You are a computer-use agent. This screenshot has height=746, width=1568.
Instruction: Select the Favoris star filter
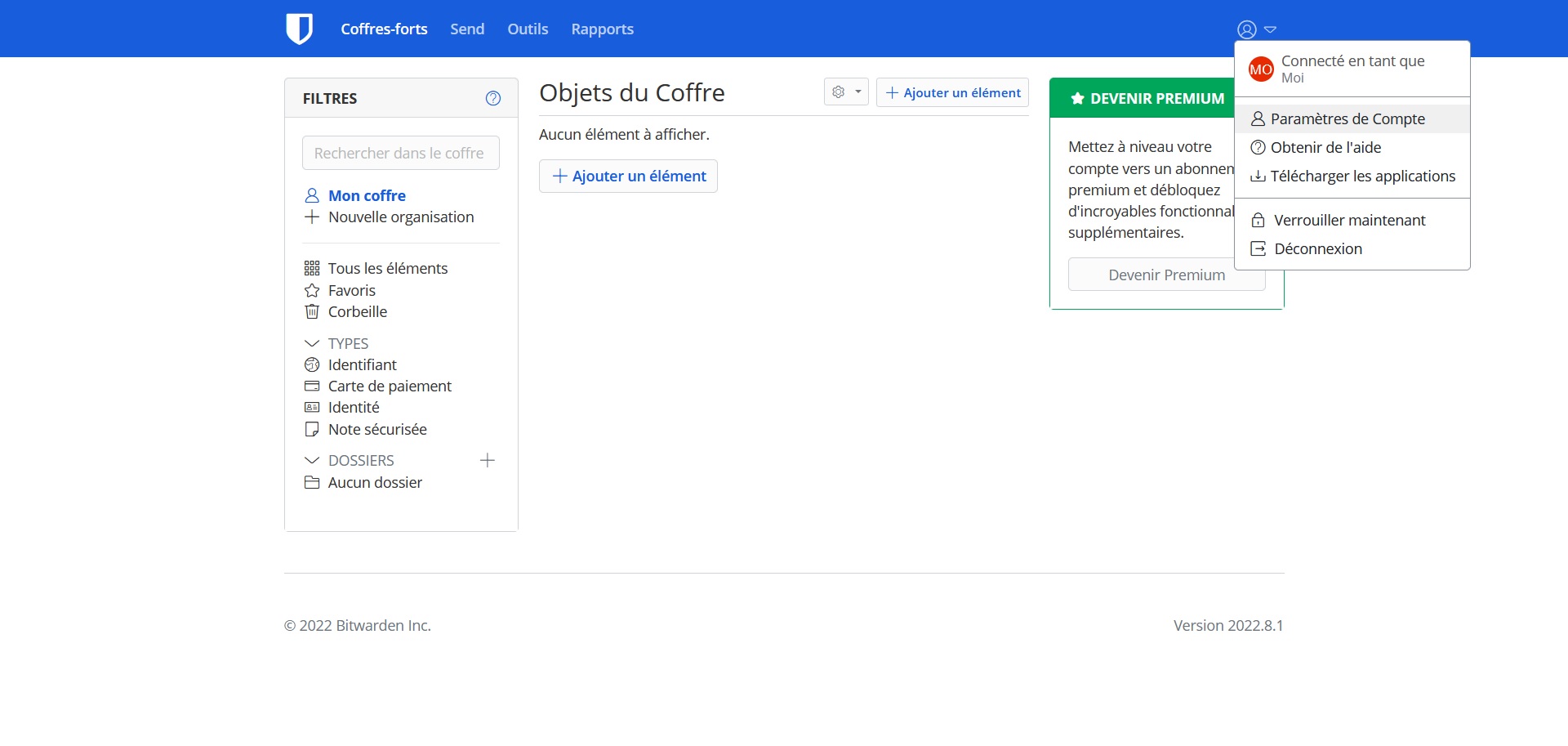coord(351,291)
